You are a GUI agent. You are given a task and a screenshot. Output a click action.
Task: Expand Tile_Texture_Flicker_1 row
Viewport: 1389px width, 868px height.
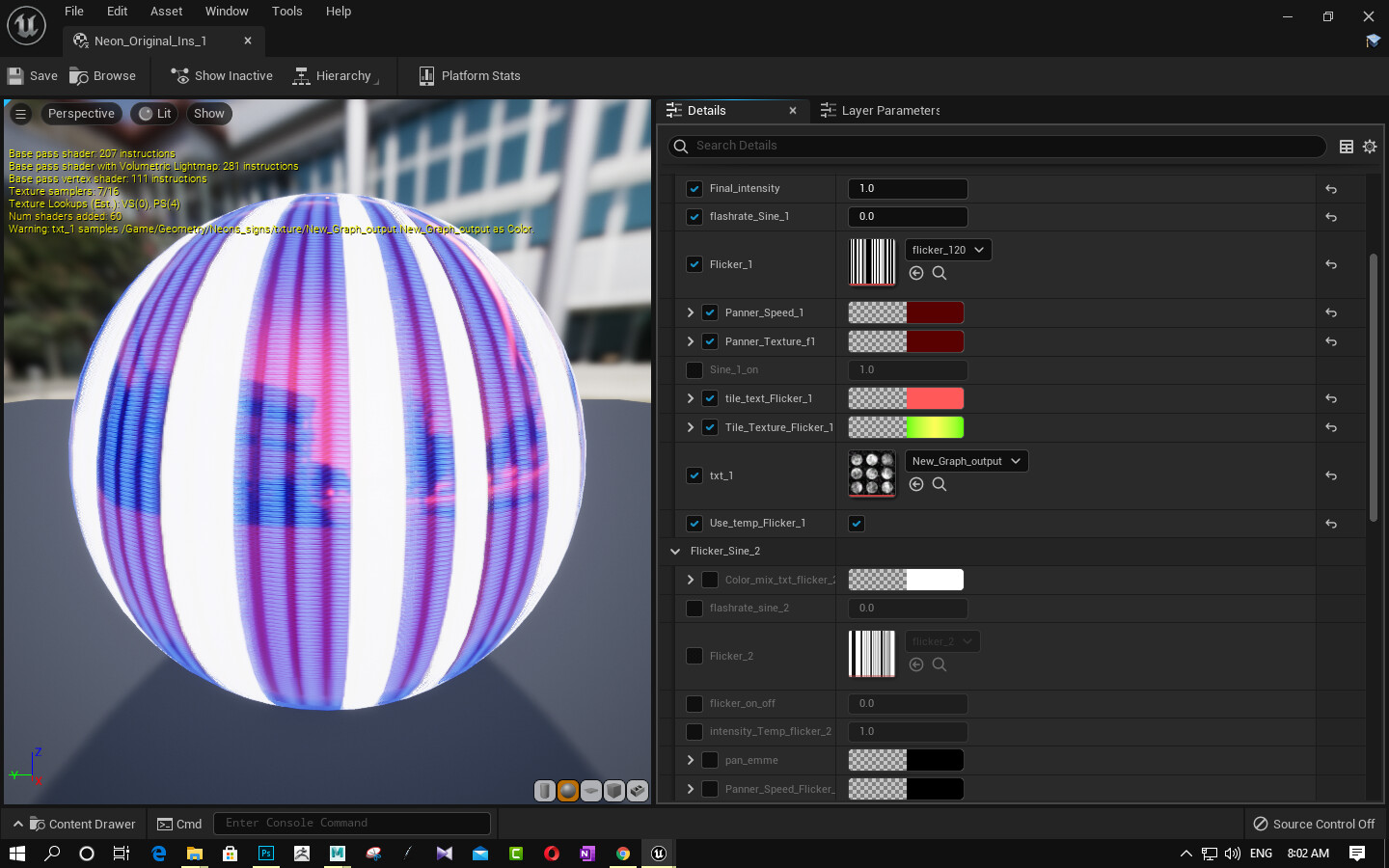[691, 427]
